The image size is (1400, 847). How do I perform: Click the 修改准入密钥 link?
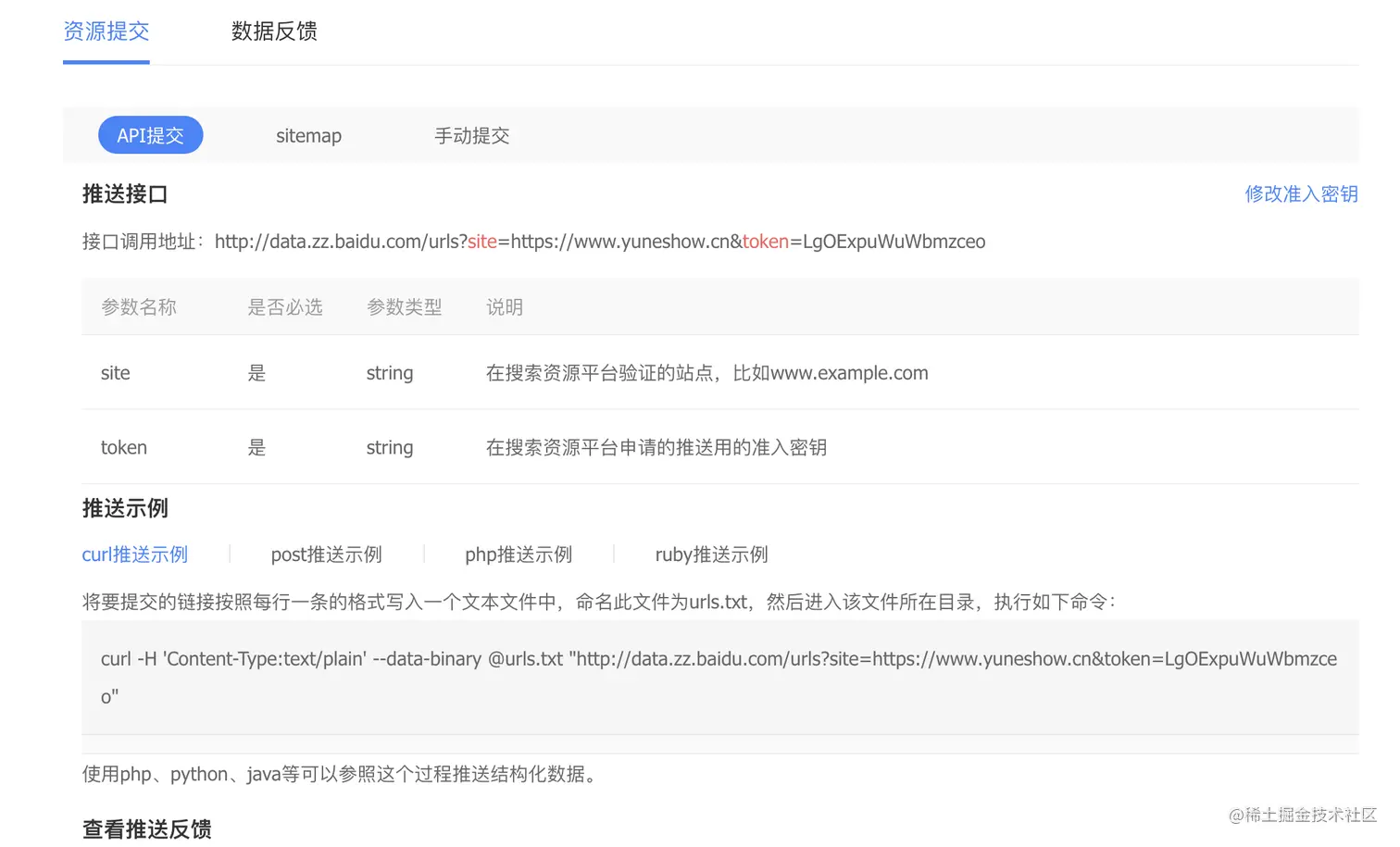point(1300,193)
